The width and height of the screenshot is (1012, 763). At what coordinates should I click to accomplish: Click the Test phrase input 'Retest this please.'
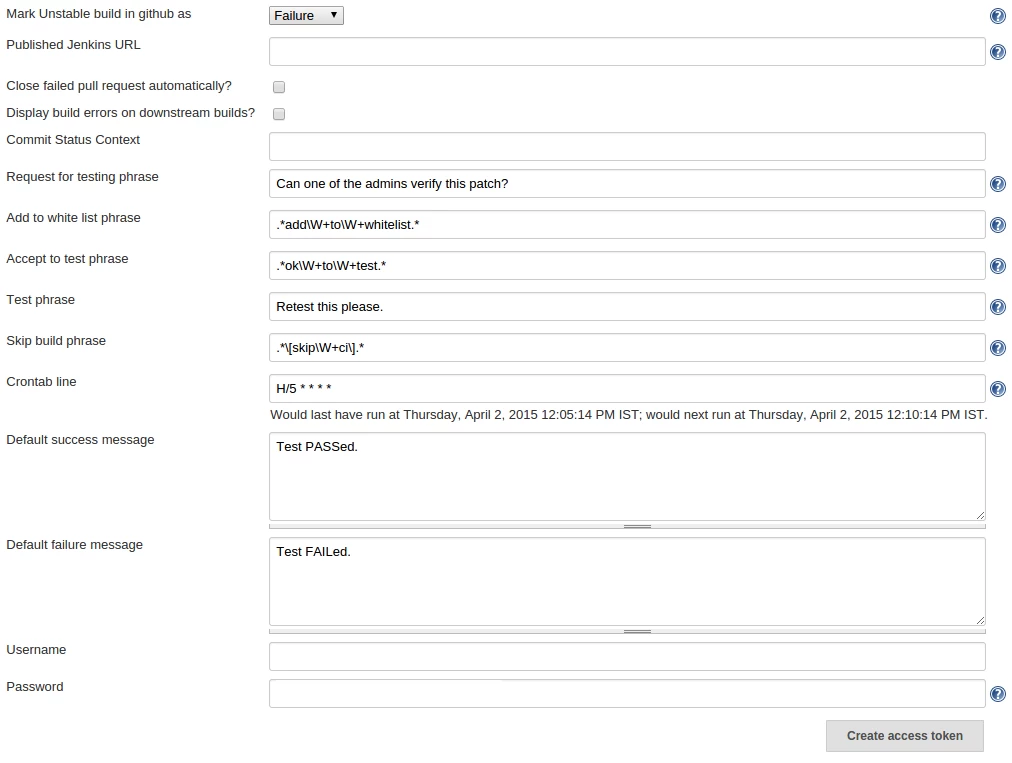627,307
